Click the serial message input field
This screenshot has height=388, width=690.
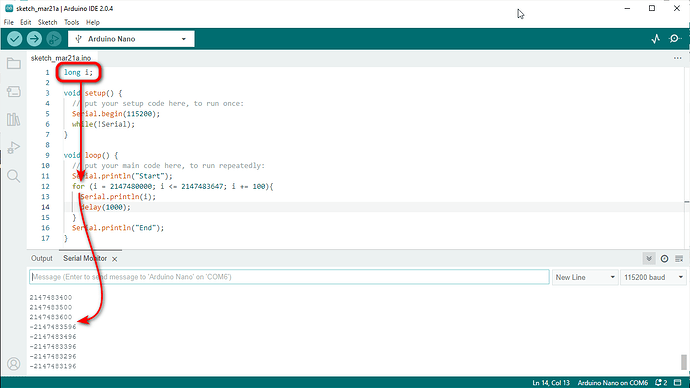[x=289, y=277]
